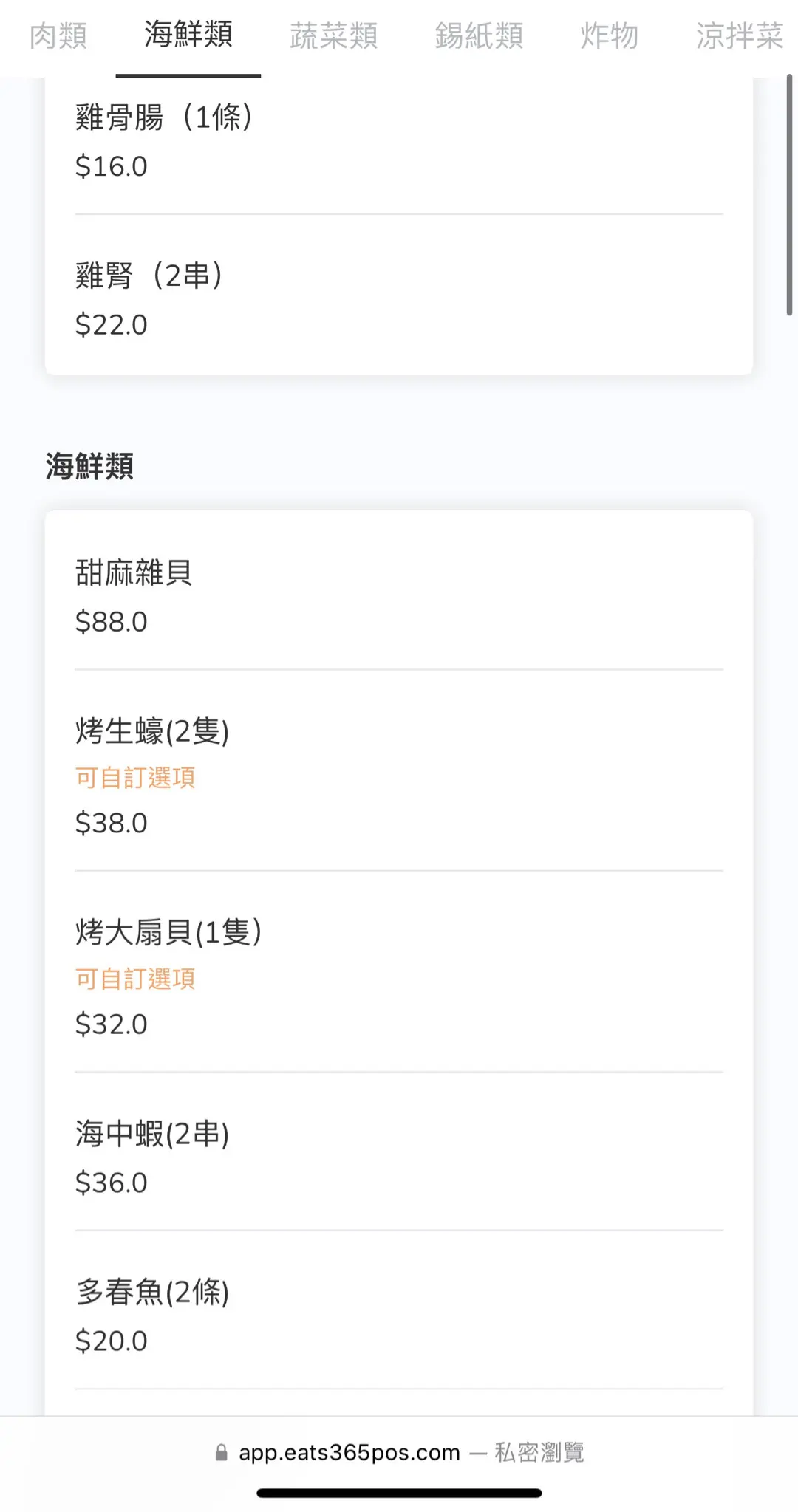Open the 涼拌菜 category tab

[739, 35]
